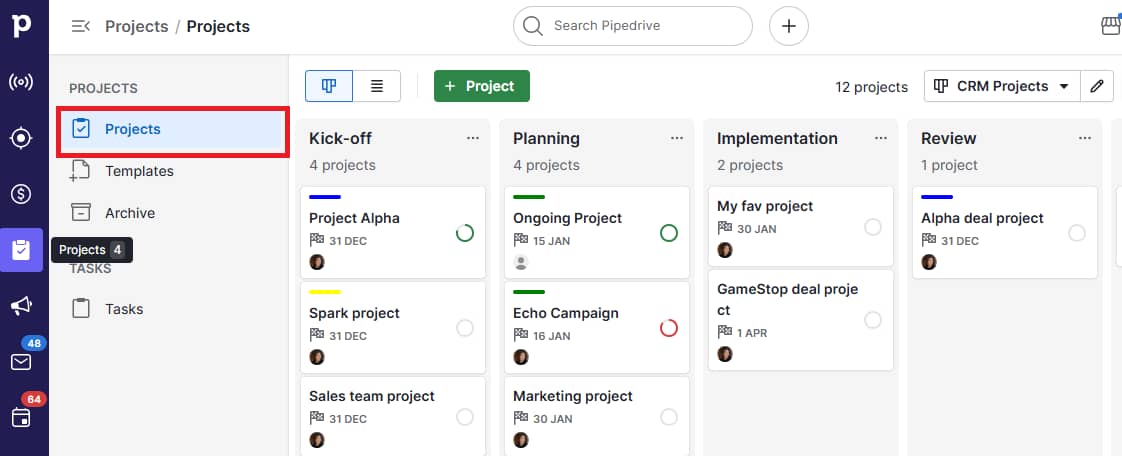Open Review column options menu
Image resolution: width=1122 pixels, height=456 pixels.
(1085, 138)
